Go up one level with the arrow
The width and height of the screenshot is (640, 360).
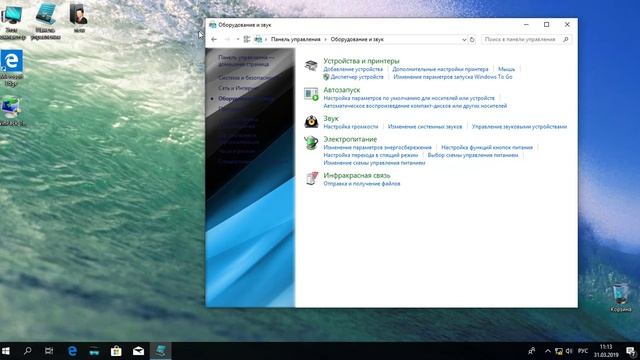pyautogui.click(x=247, y=39)
